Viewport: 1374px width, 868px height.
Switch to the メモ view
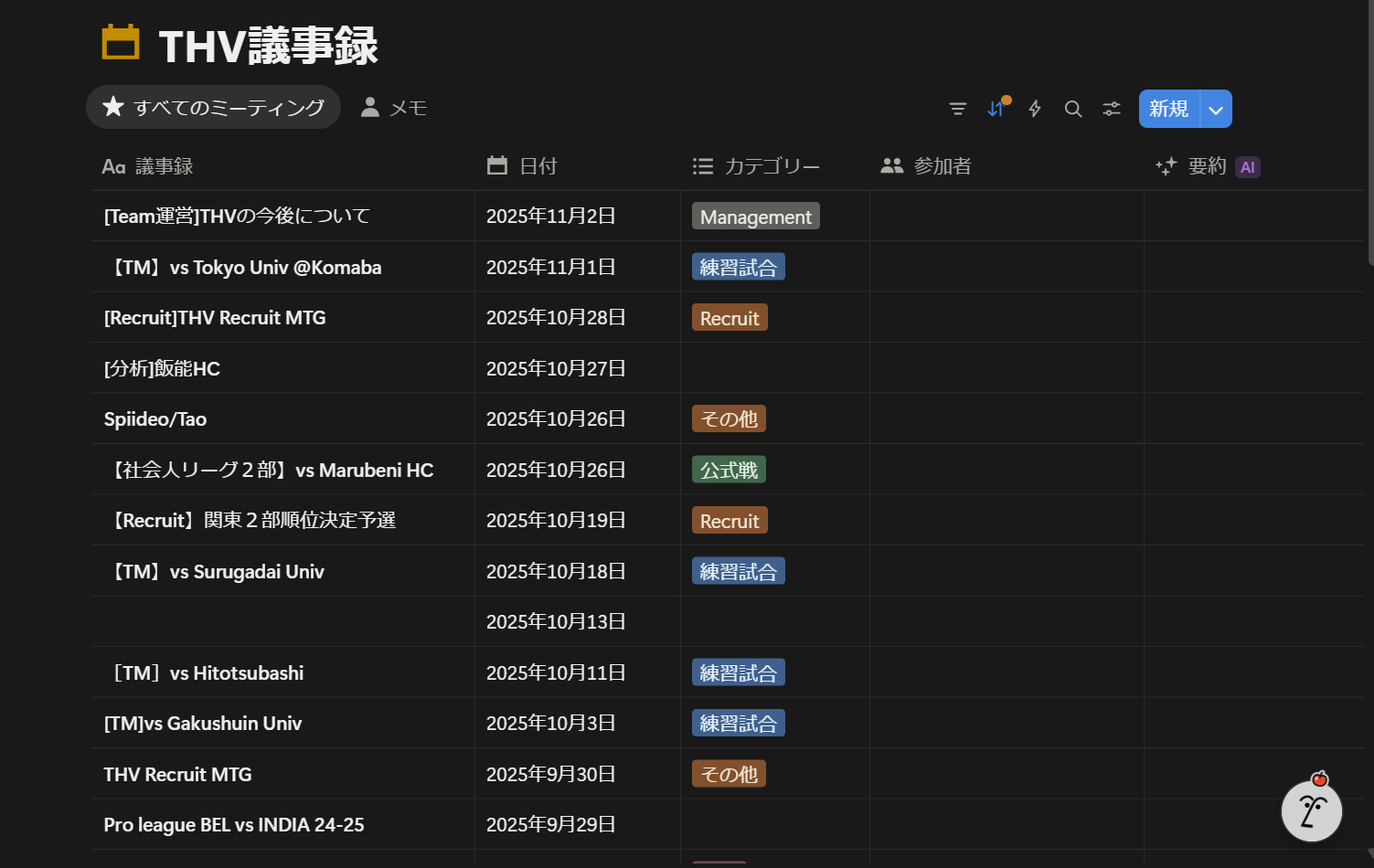click(x=393, y=107)
